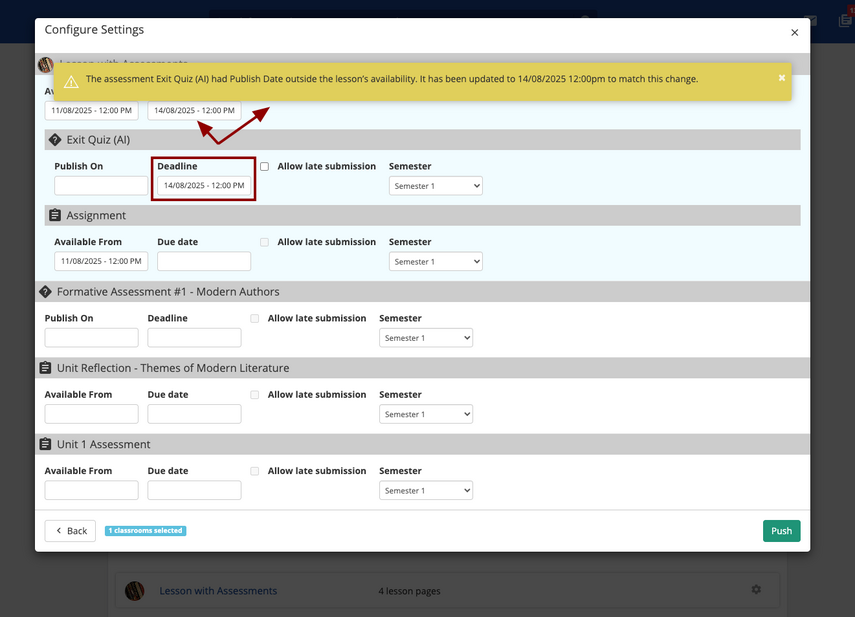
Task: Dismiss the yellow warning notification
Action: [x=782, y=78]
